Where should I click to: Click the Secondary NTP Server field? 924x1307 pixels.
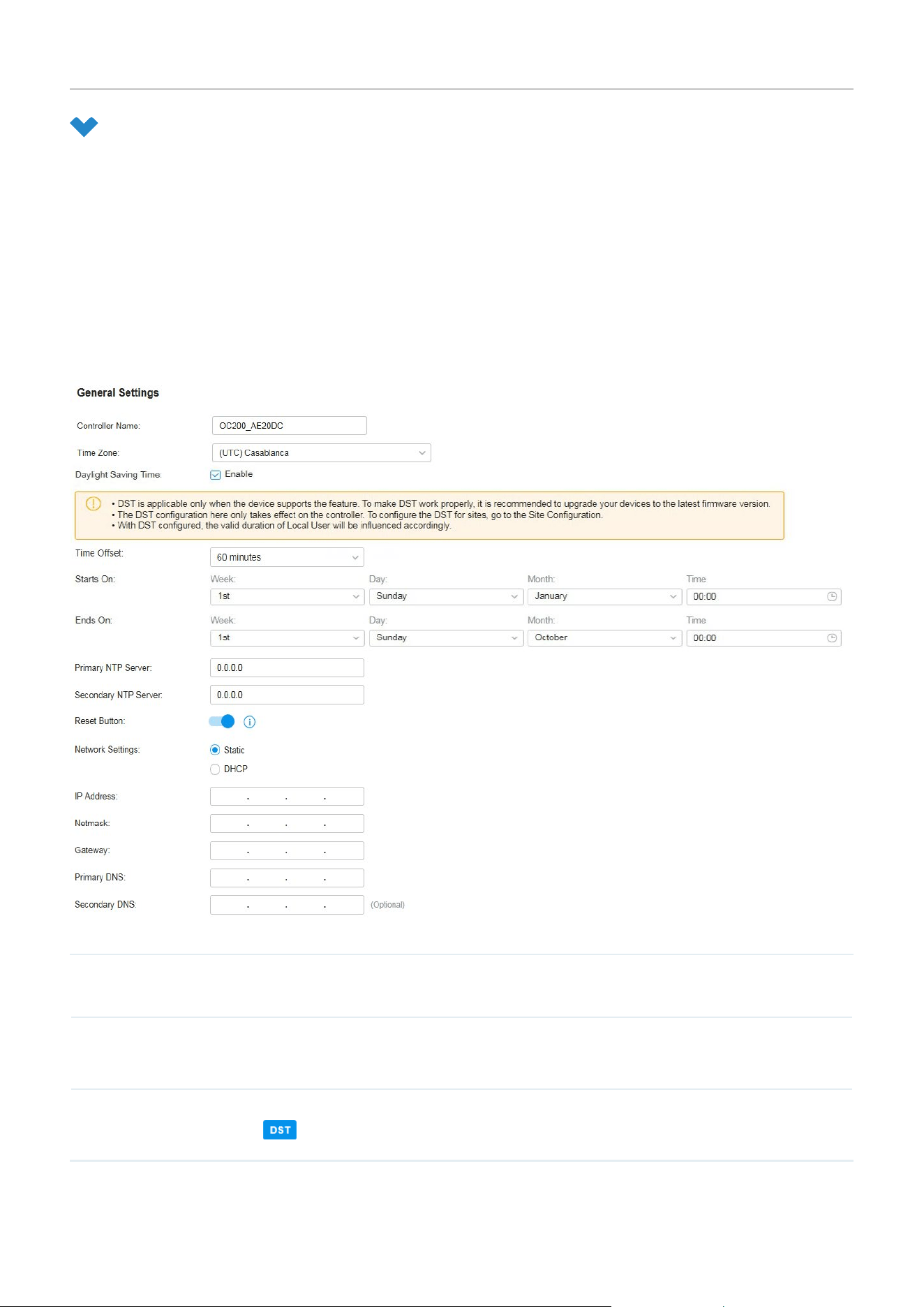pos(287,695)
